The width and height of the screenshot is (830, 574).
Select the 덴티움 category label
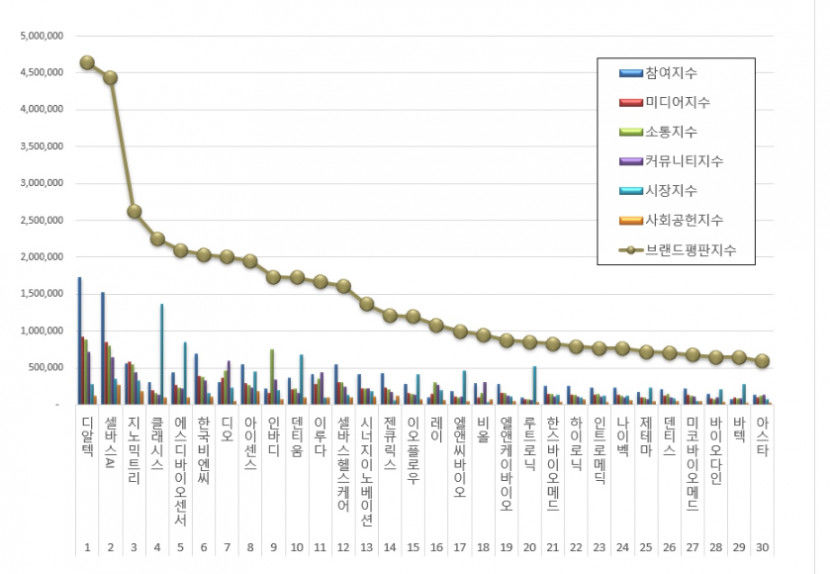pyautogui.click(x=297, y=436)
